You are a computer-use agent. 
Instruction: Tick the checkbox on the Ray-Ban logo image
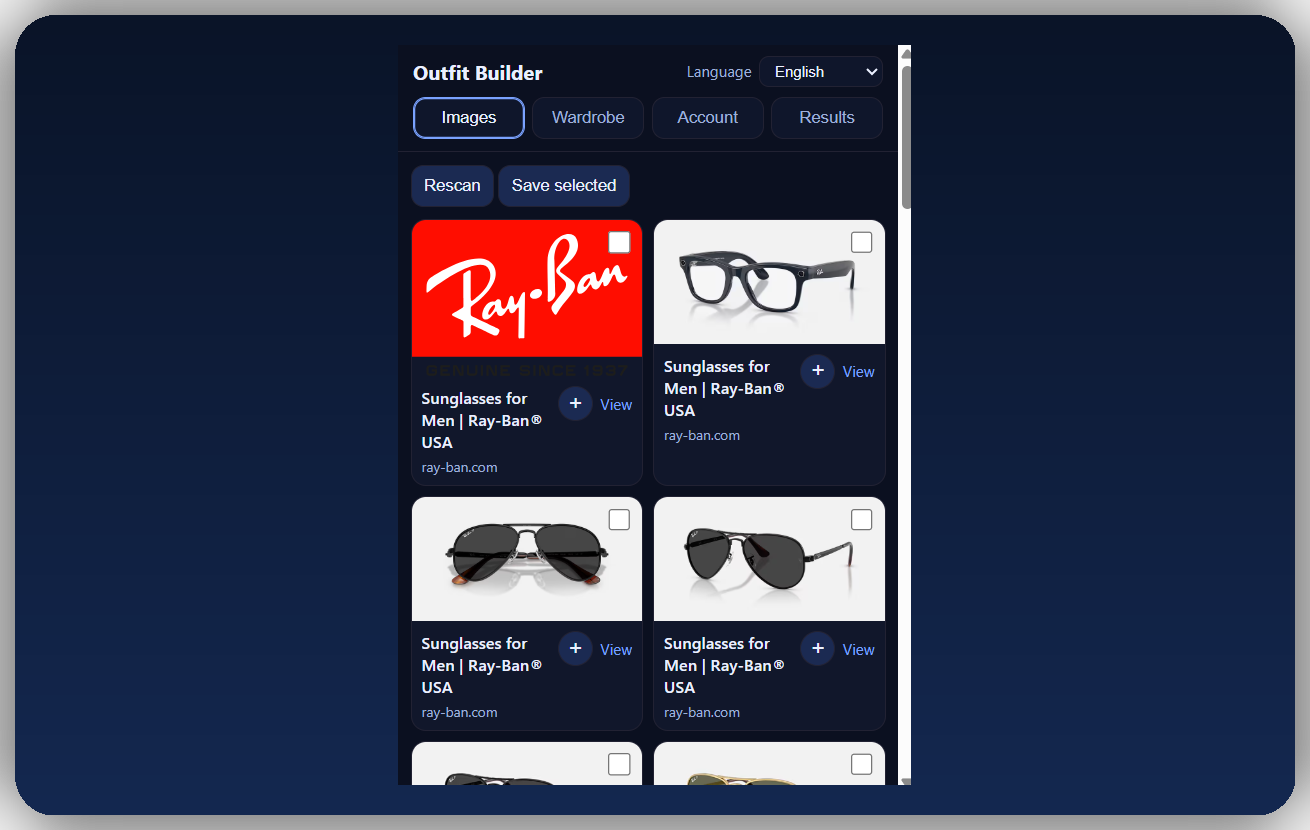(x=619, y=243)
